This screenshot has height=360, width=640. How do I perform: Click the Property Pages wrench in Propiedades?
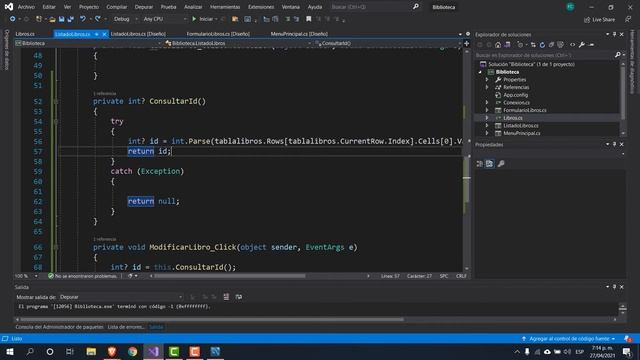tap(501, 164)
